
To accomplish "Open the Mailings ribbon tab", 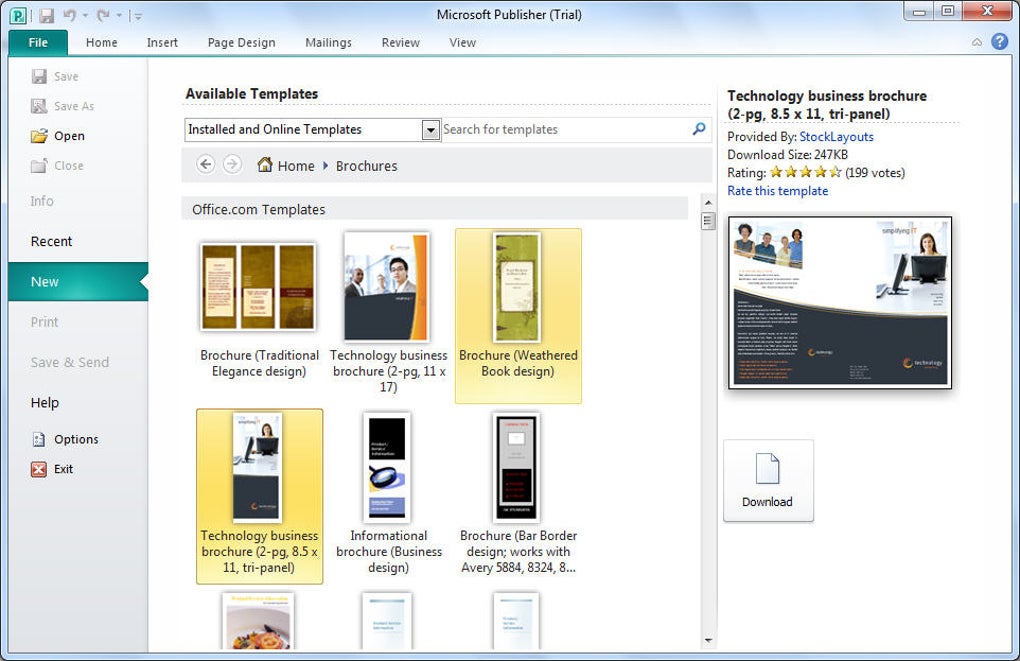I will click(x=328, y=43).
